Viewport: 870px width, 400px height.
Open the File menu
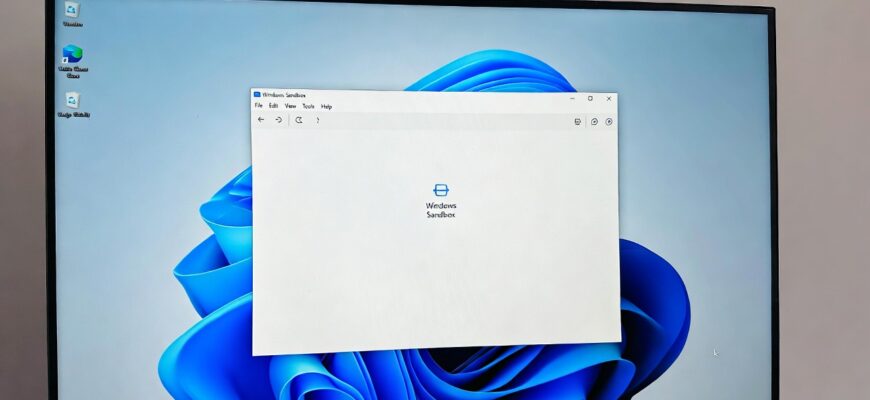pos(259,105)
